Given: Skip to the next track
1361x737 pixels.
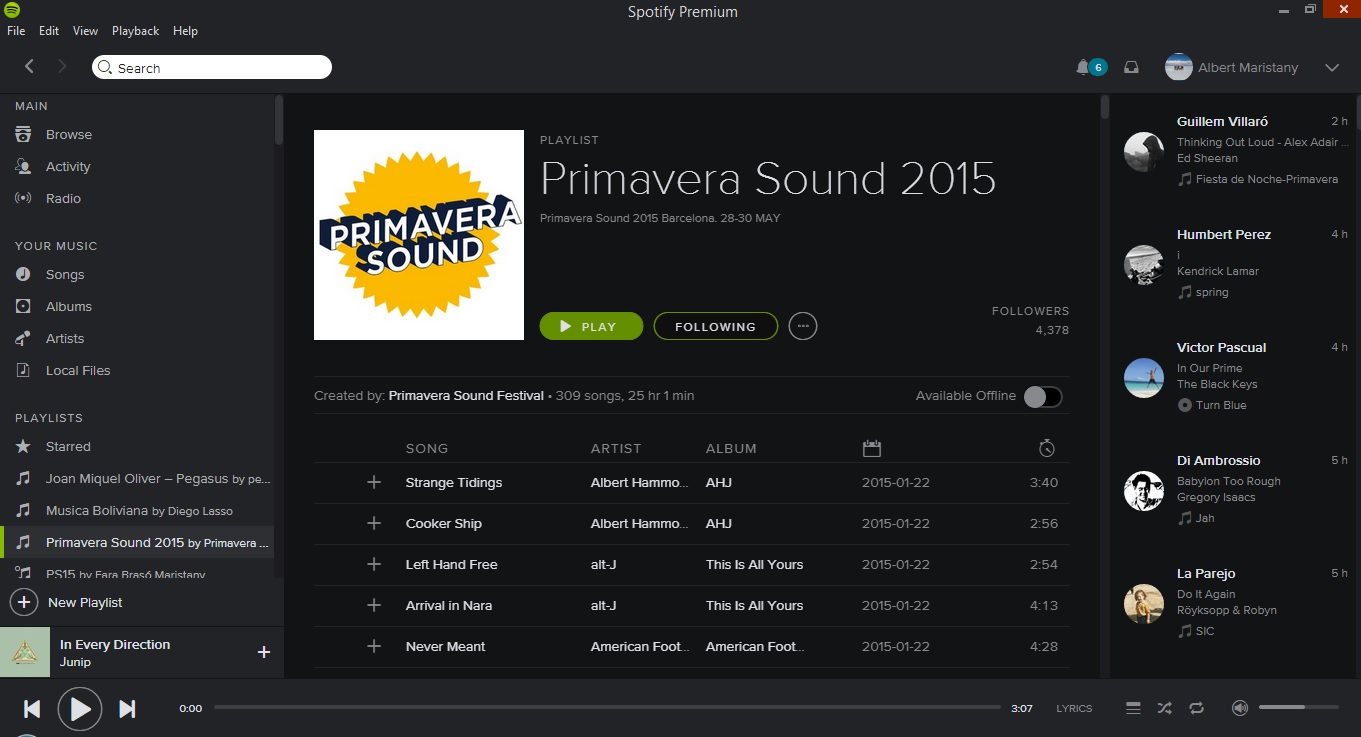Looking at the screenshot, I should point(127,709).
